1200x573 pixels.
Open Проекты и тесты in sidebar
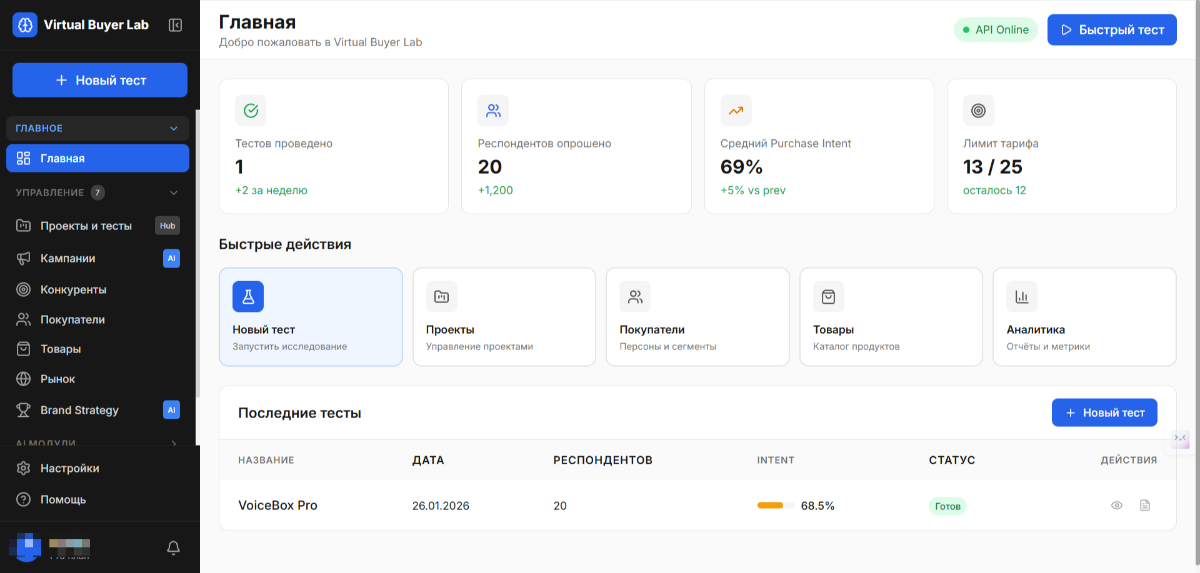(97, 226)
